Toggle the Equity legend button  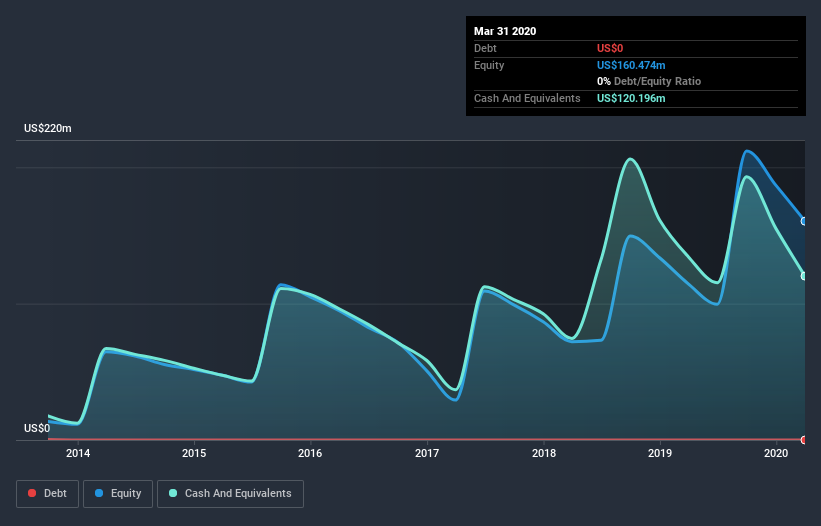(x=118, y=494)
